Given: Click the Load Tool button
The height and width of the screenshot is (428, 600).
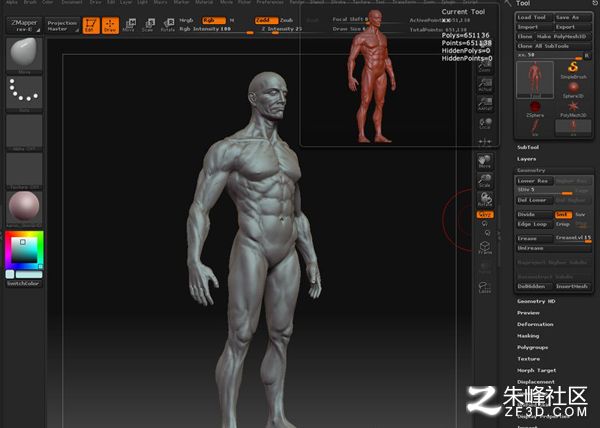Looking at the screenshot, I should (535, 18).
